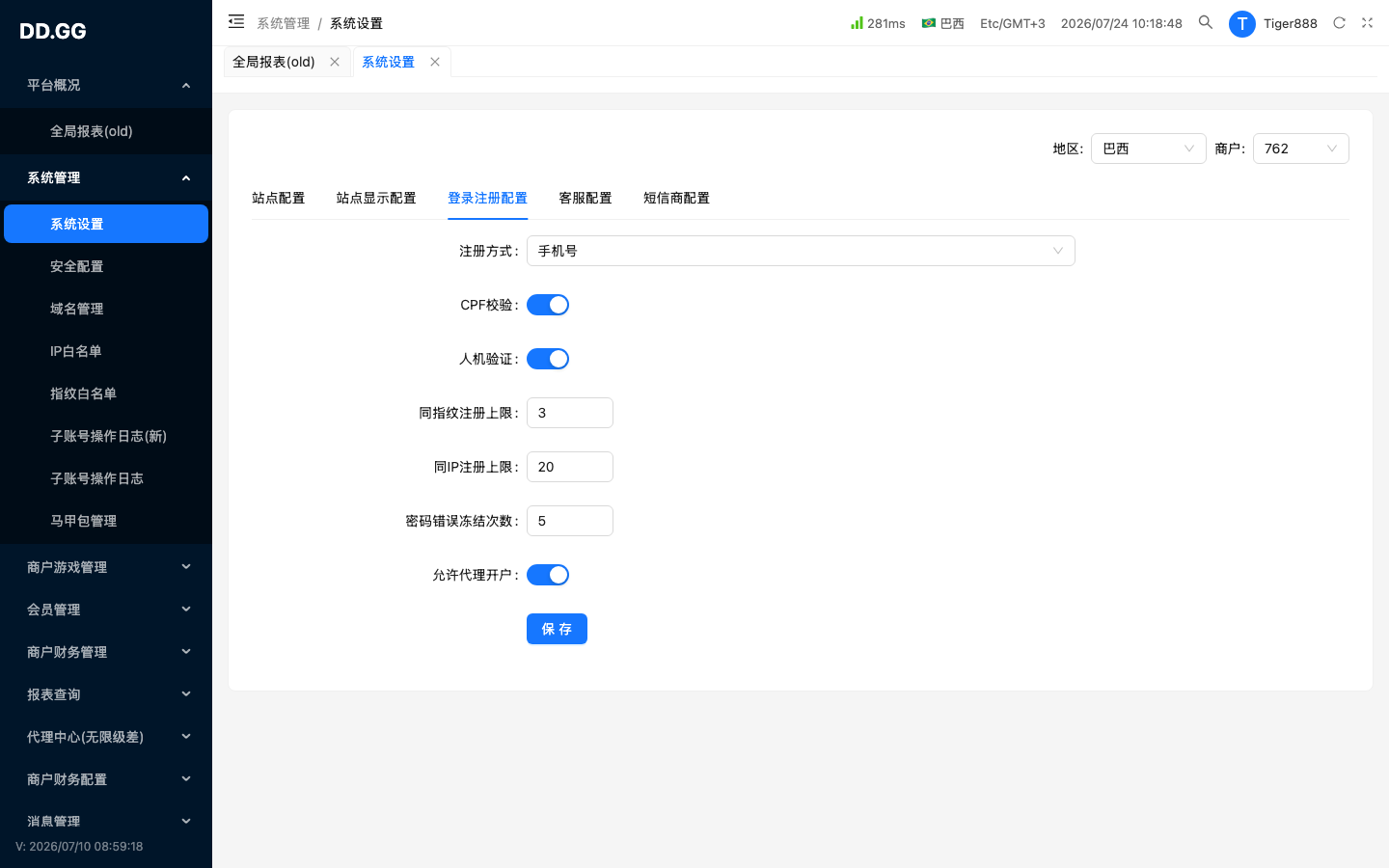Open the 商户 merchant dropdown

1300,149
